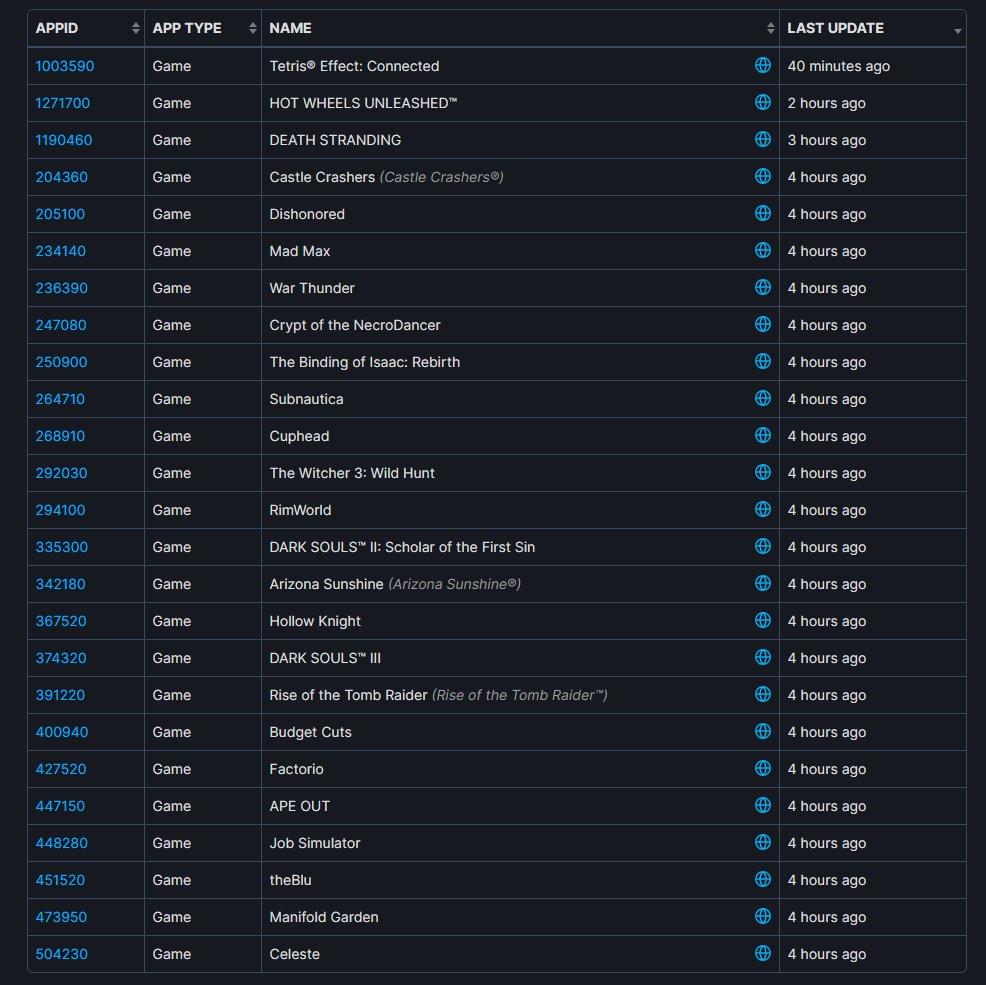The width and height of the screenshot is (986, 985).
Task: Open globe icon beside Job Simulator
Action: pos(763,842)
